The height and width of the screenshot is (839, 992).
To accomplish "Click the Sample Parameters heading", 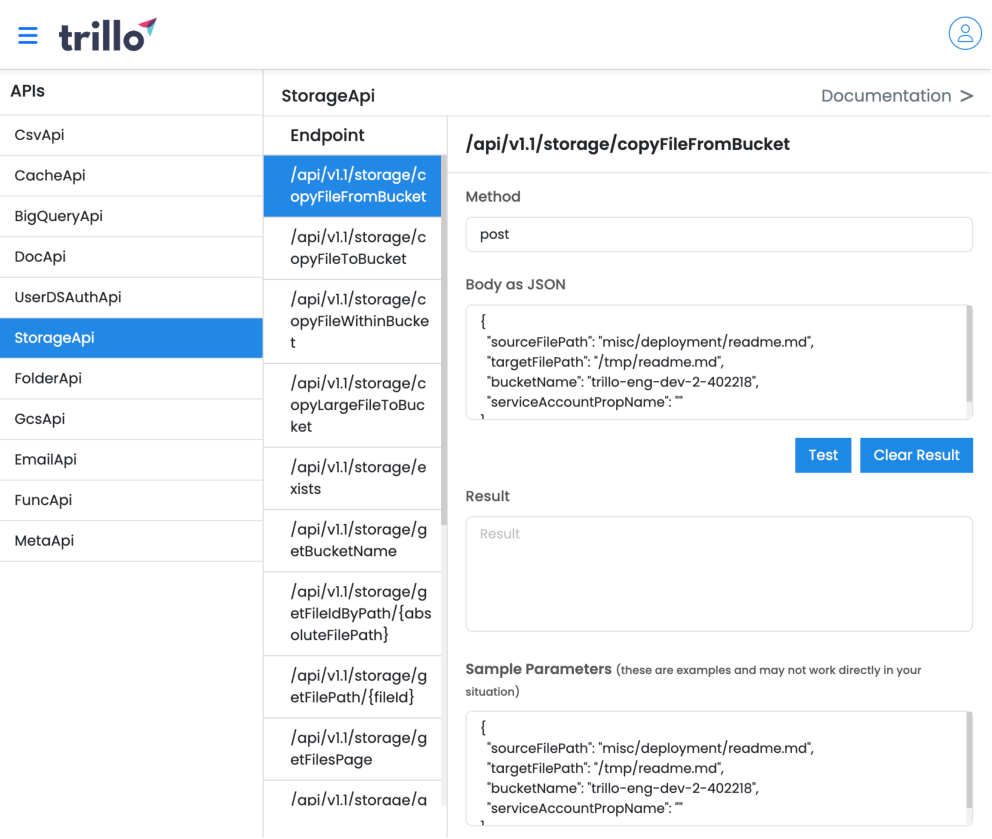I will click(x=538, y=669).
